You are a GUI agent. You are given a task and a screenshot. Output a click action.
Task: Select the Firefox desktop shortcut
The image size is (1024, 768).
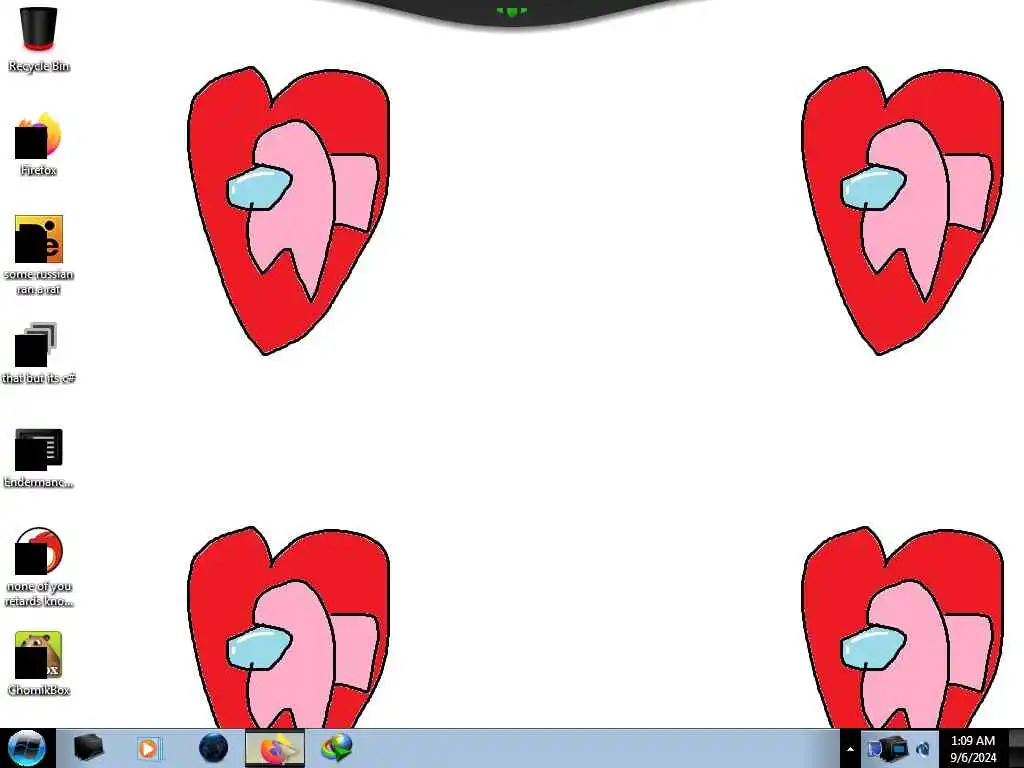(x=39, y=144)
